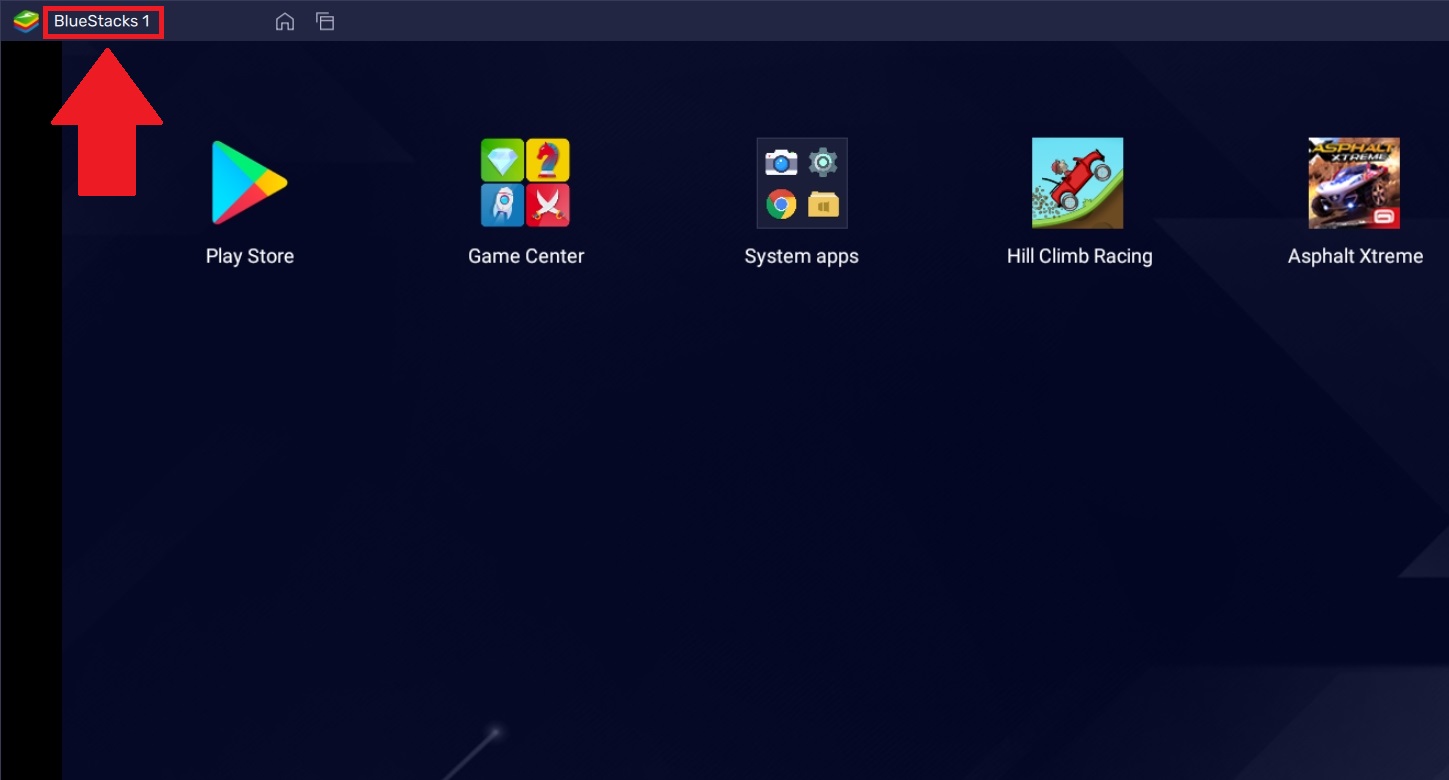The width and height of the screenshot is (1449, 780).
Task: Select the Play Store label
Action: [x=250, y=256]
